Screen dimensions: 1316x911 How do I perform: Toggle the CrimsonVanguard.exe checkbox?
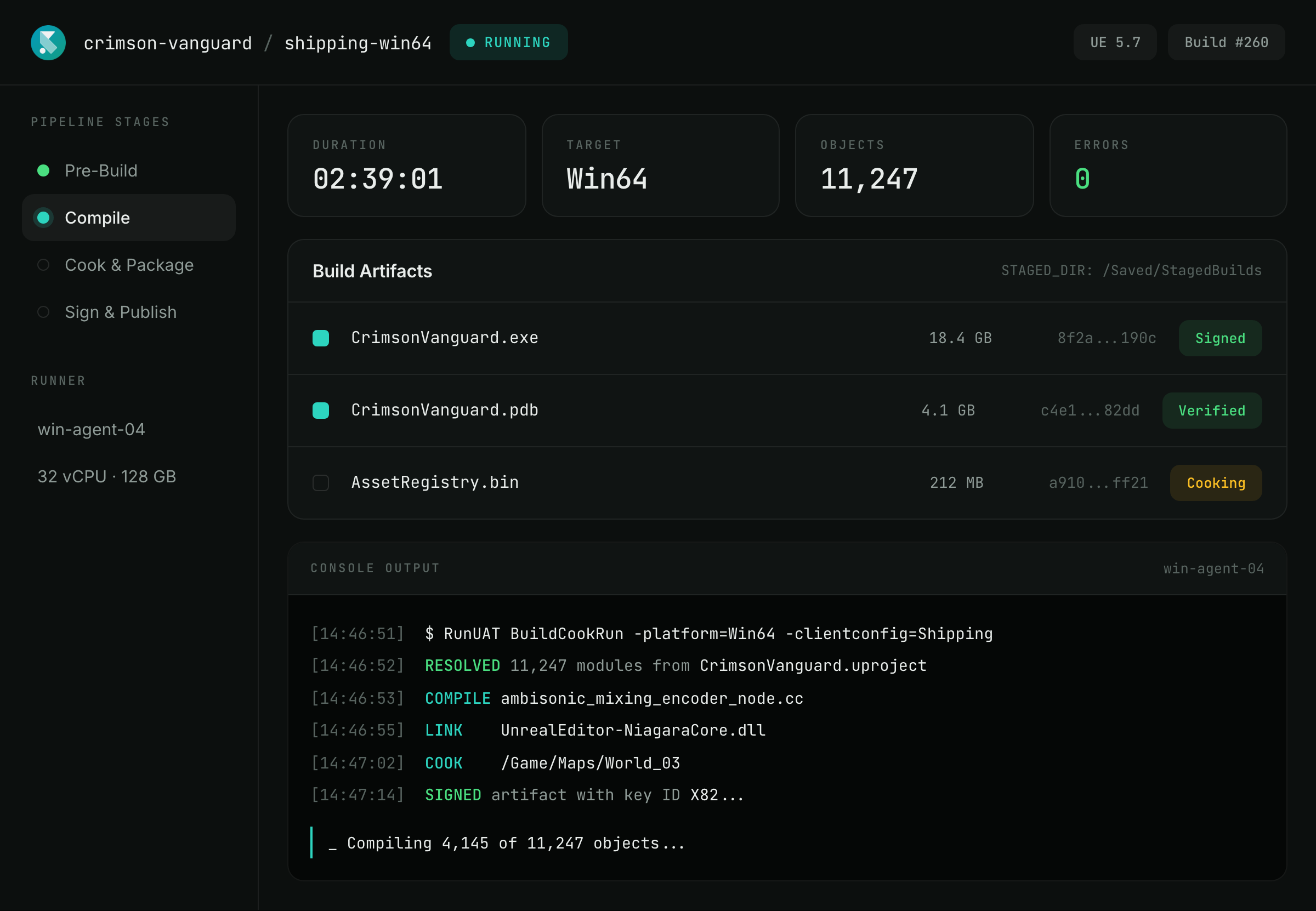tap(321, 339)
